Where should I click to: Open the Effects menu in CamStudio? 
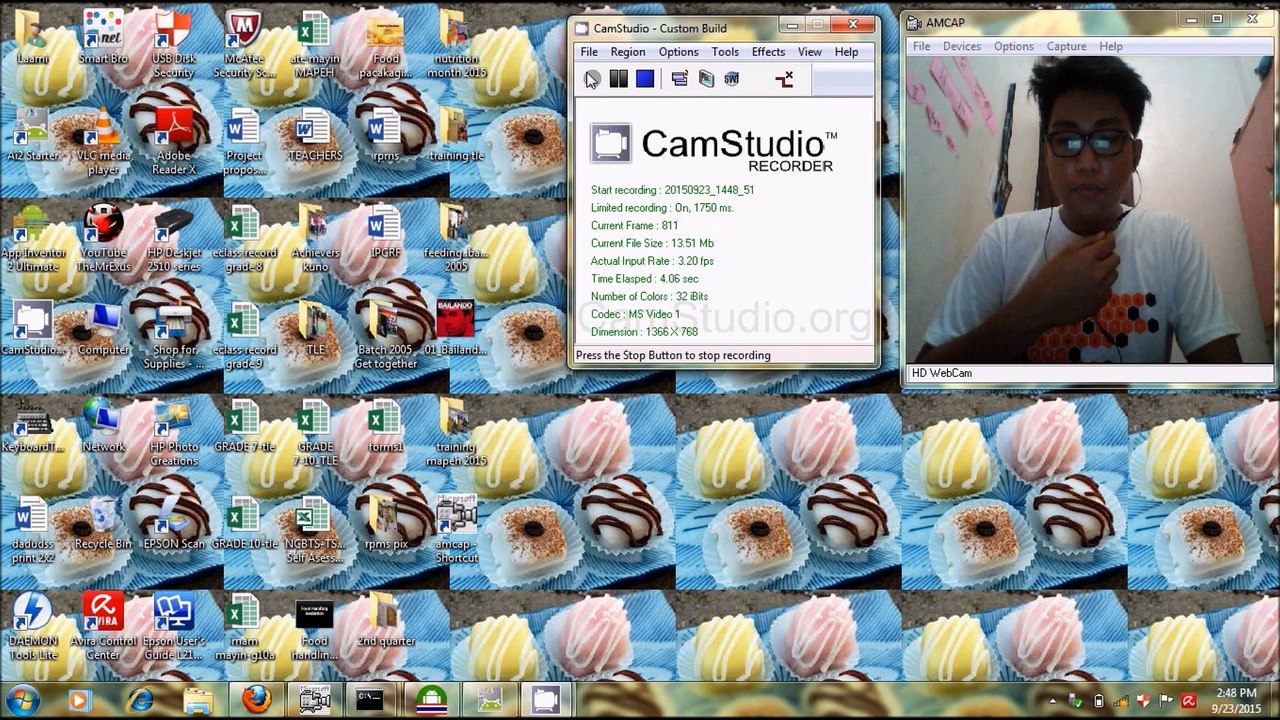click(x=768, y=52)
